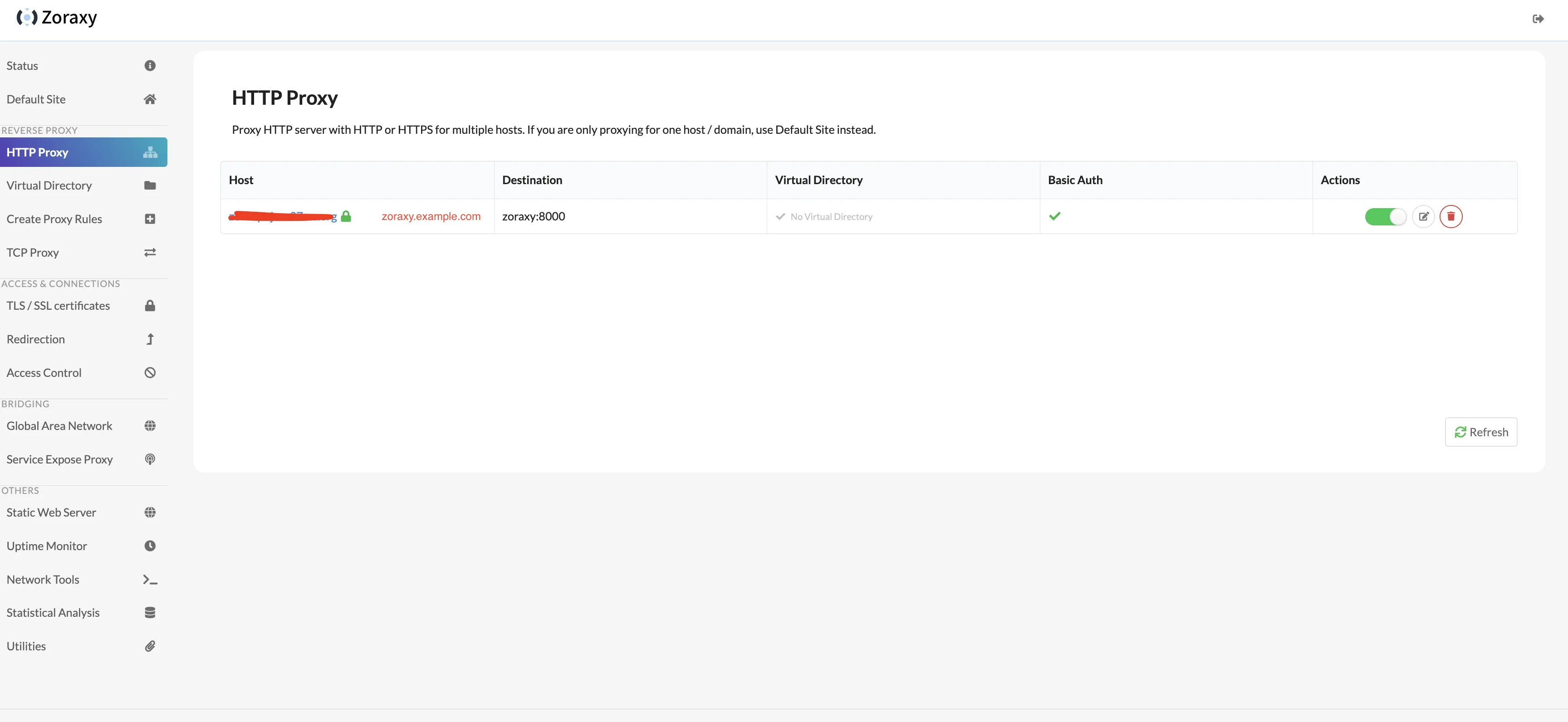Click the Global Area Network globe icon
Image resolution: width=1568 pixels, height=722 pixels.
click(150, 426)
